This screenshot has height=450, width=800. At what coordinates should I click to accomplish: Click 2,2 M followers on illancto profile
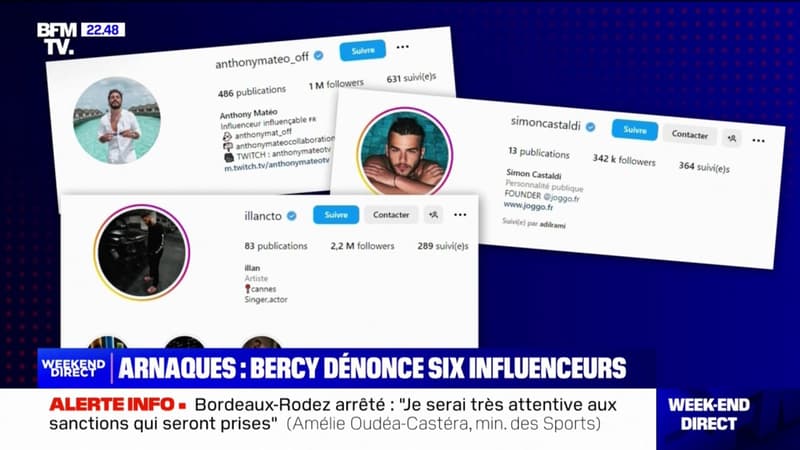point(362,246)
